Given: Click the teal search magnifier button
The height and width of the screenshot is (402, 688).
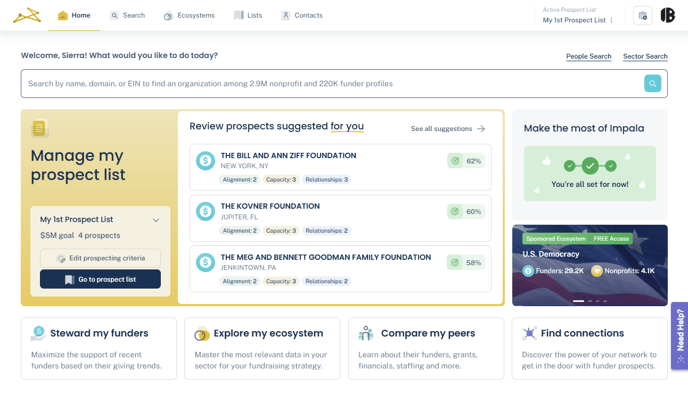Looking at the screenshot, I should (652, 84).
